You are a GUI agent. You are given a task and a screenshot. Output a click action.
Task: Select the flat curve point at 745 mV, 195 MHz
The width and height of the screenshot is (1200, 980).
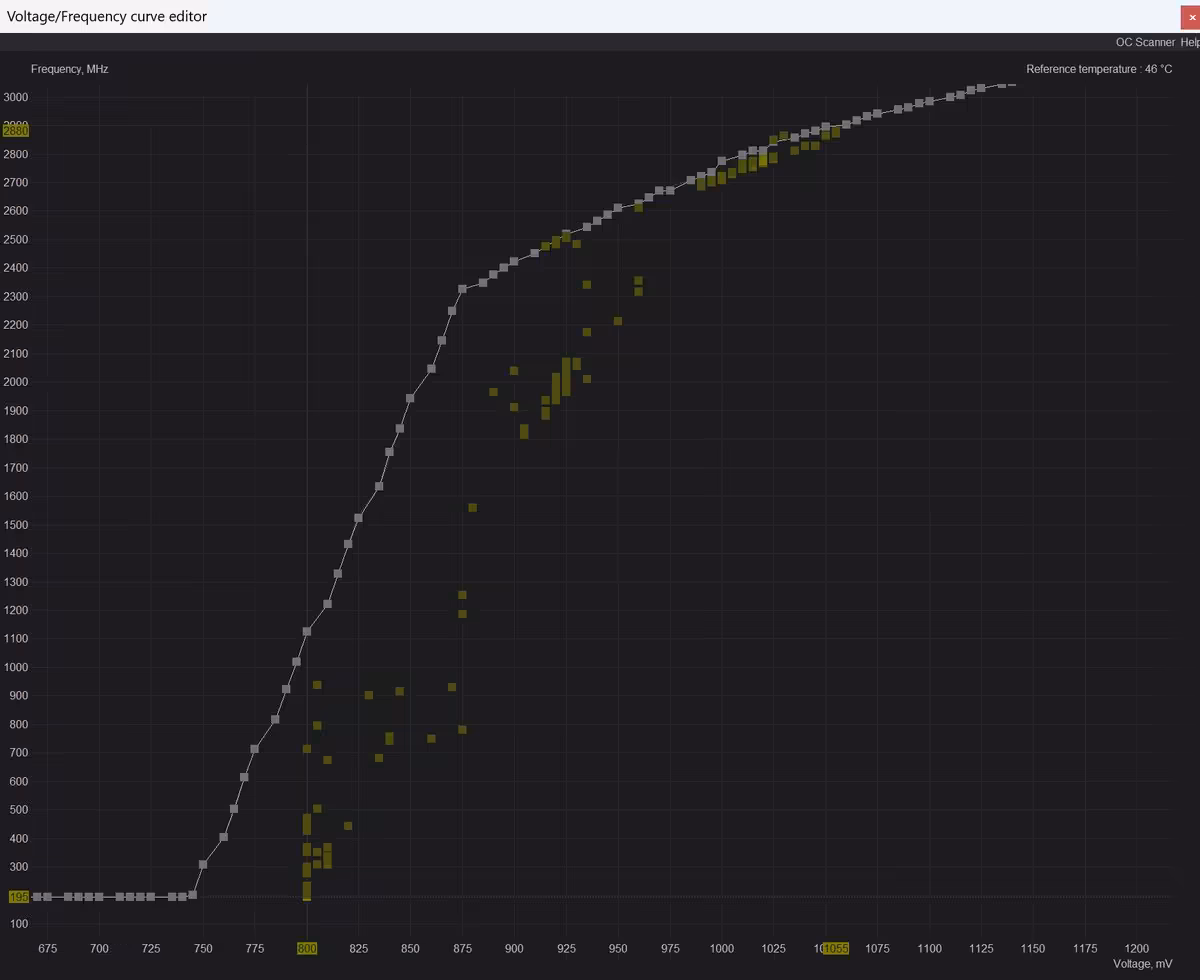pos(193,895)
